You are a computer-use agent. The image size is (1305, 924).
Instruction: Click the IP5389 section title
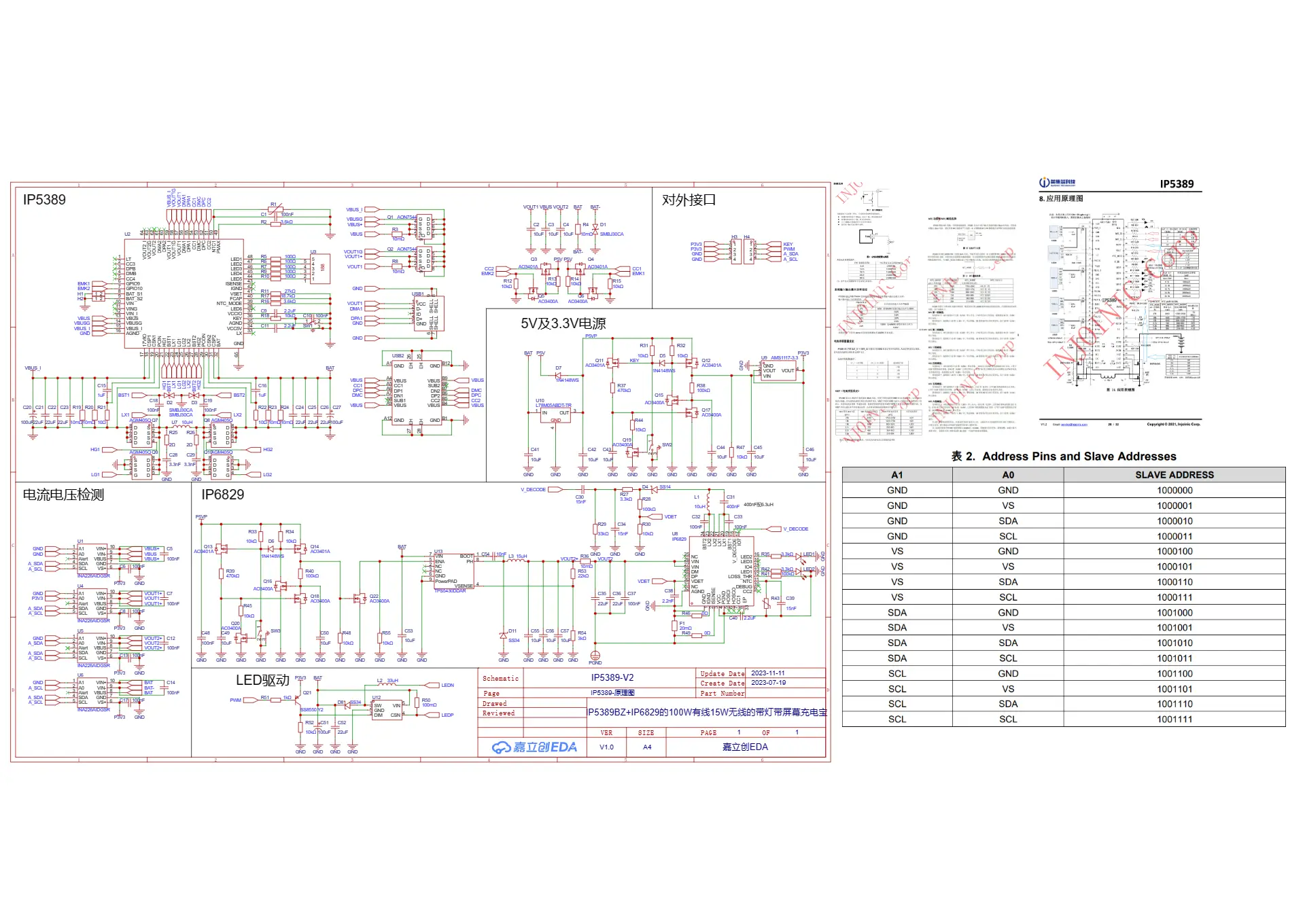click(44, 200)
